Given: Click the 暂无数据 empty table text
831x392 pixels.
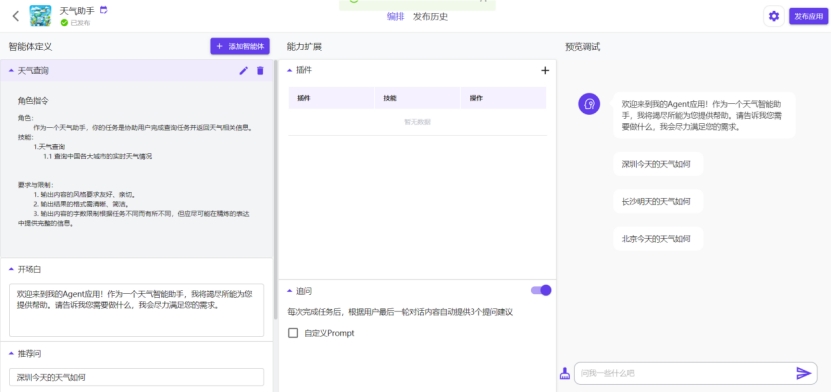Looking at the screenshot, I should point(418,122).
